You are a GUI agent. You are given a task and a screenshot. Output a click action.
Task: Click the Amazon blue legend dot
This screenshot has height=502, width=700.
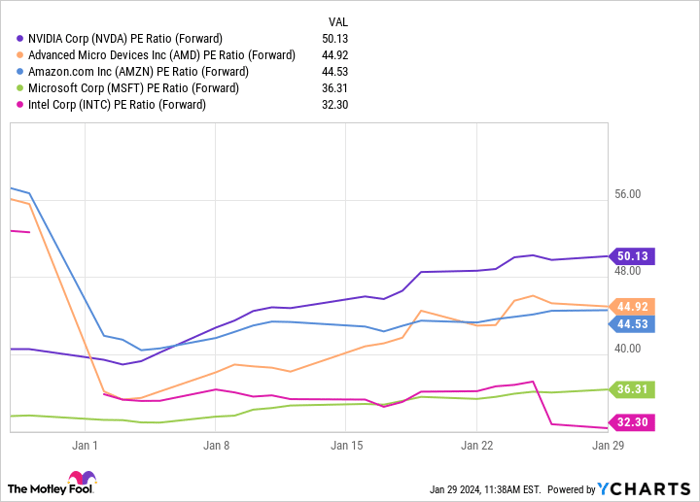click(19, 70)
